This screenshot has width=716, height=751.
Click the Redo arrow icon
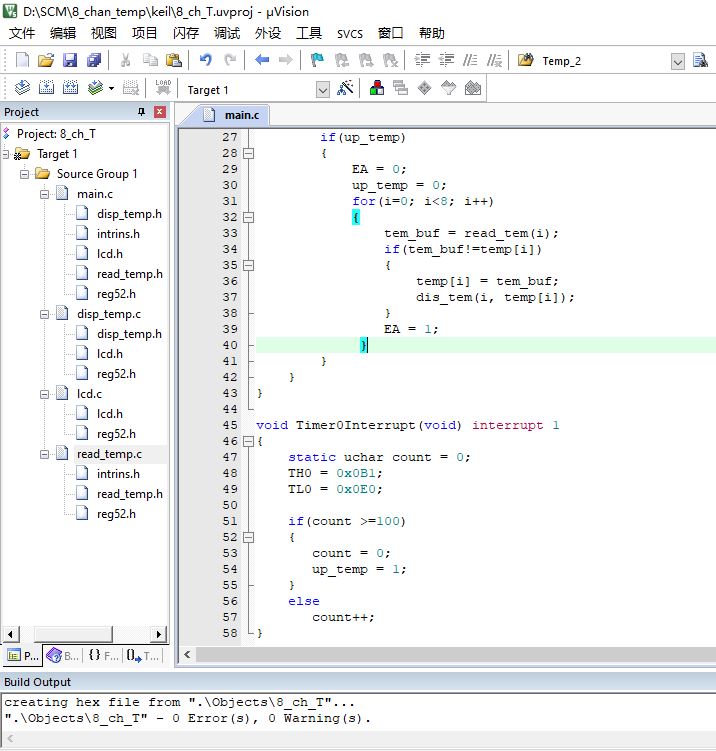(230, 60)
